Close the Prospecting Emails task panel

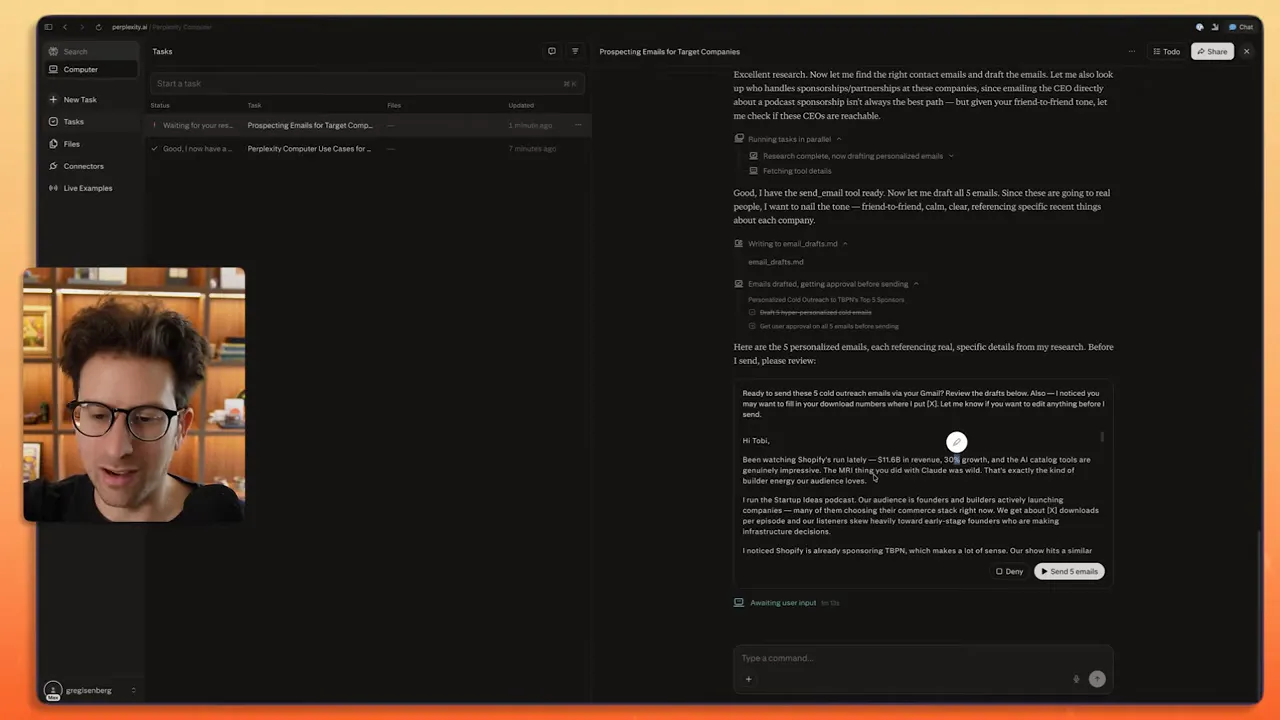click(x=1246, y=51)
